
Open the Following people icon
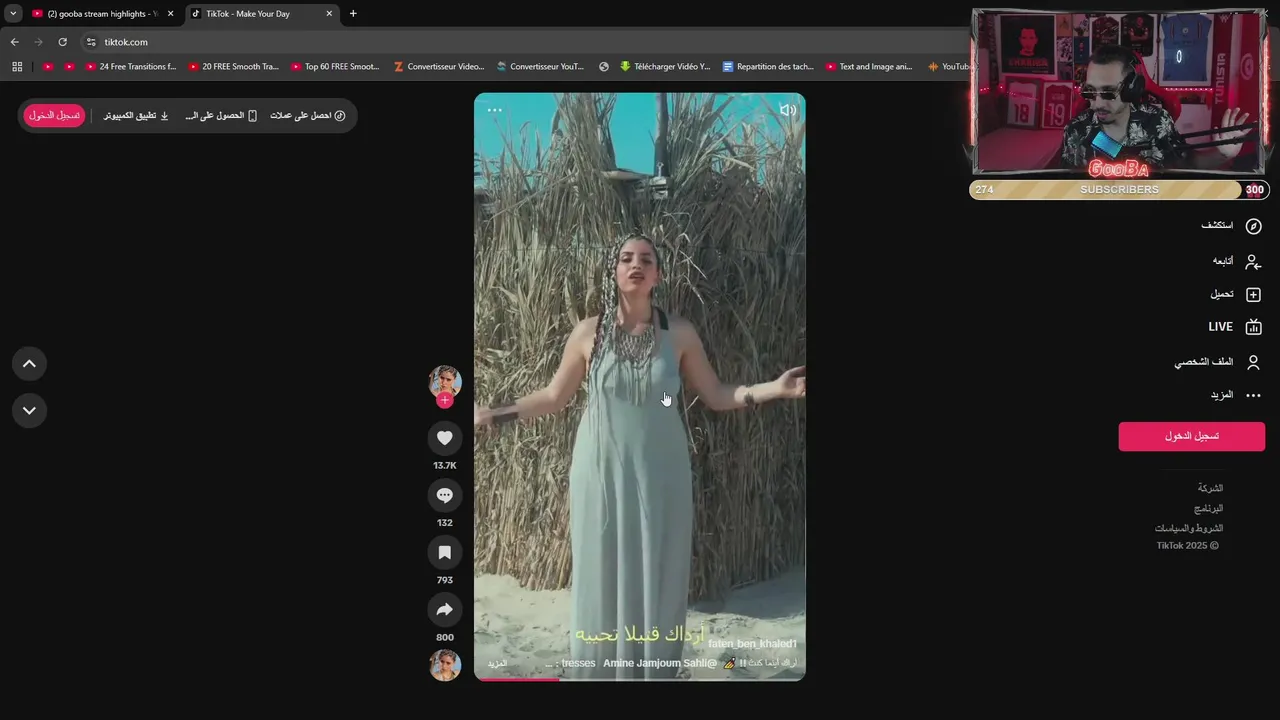click(x=1253, y=261)
